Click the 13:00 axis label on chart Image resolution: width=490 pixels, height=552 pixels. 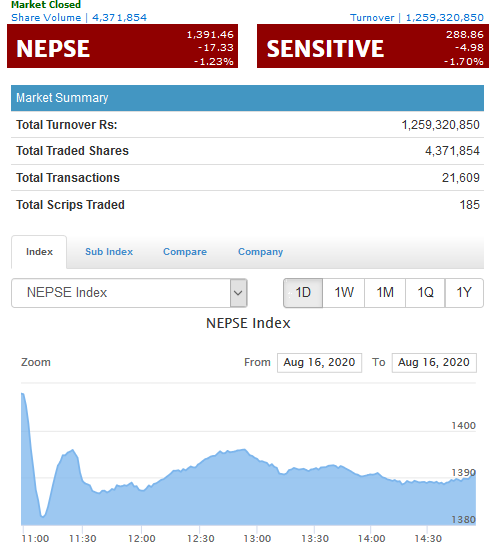pos(257,539)
